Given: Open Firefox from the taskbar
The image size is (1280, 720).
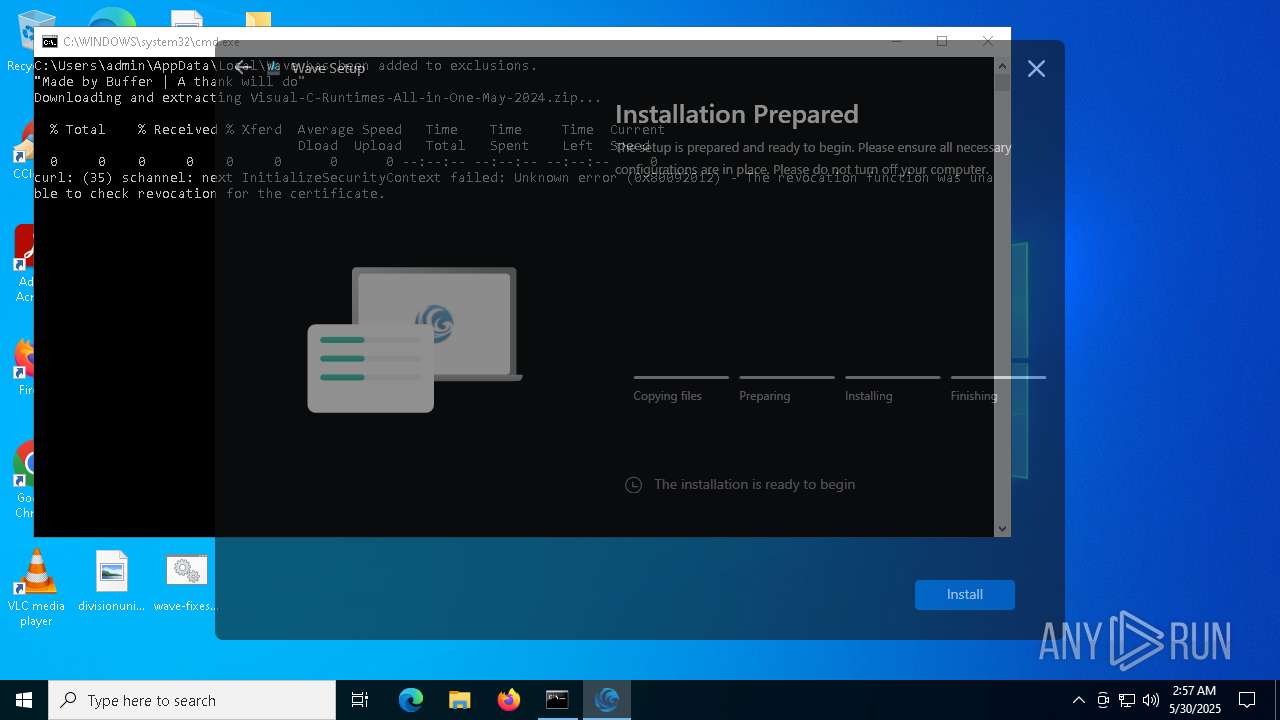Looking at the screenshot, I should pos(509,700).
